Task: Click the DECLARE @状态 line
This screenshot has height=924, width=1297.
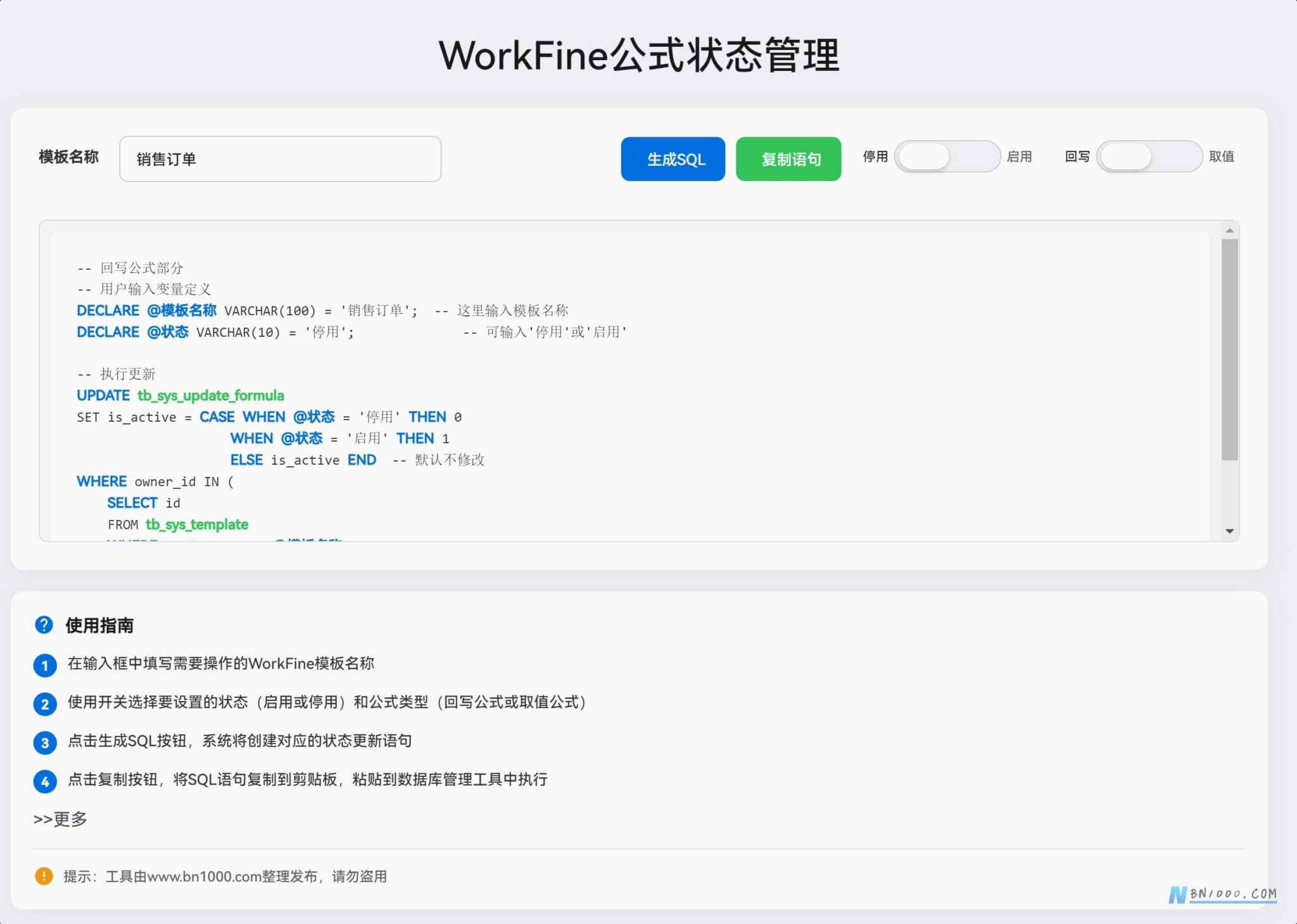Action: (351, 332)
